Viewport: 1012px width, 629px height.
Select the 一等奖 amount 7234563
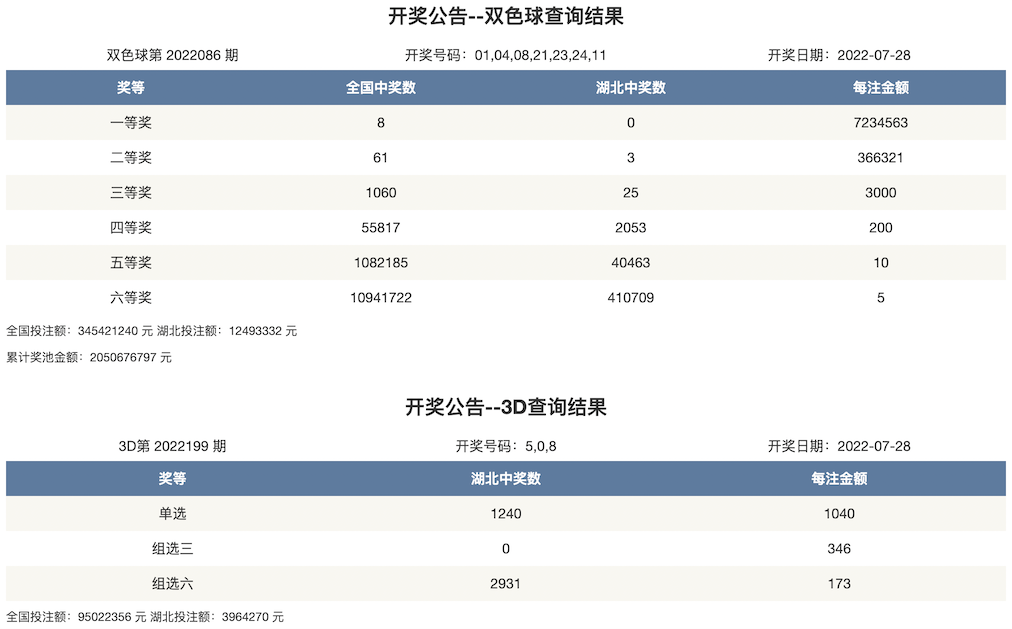pyautogui.click(x=880, y=123)
